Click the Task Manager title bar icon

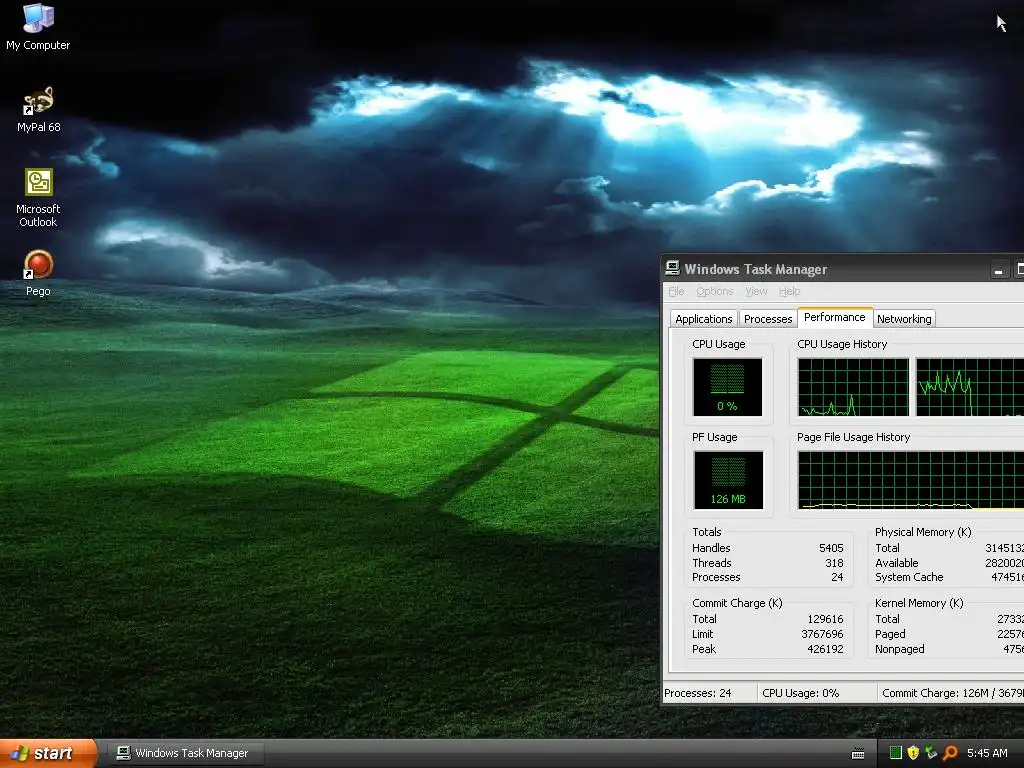[672, 268]
